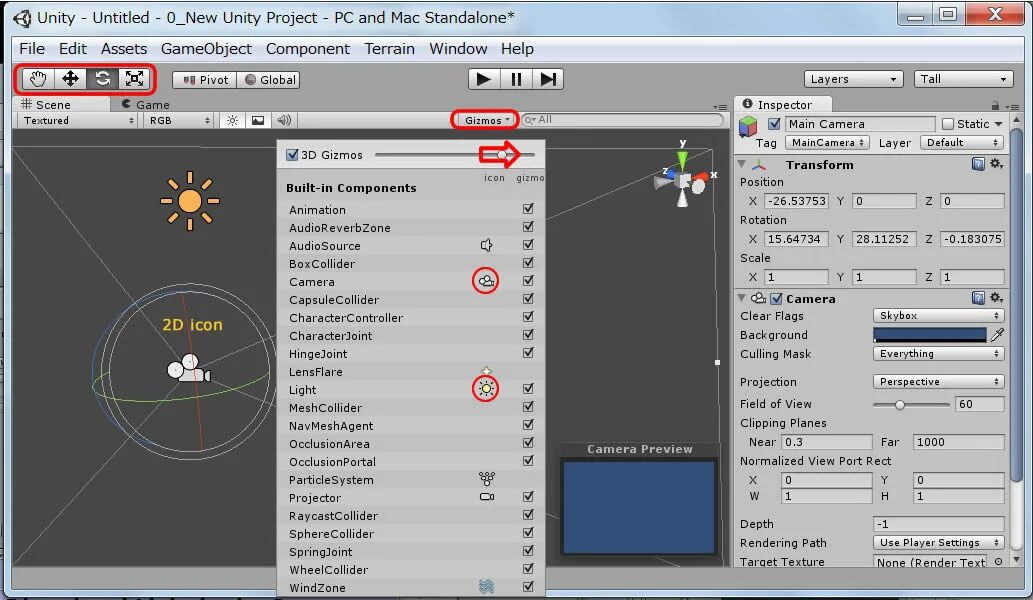
Task: Select the Move tool
Action: tap(70, 79)
